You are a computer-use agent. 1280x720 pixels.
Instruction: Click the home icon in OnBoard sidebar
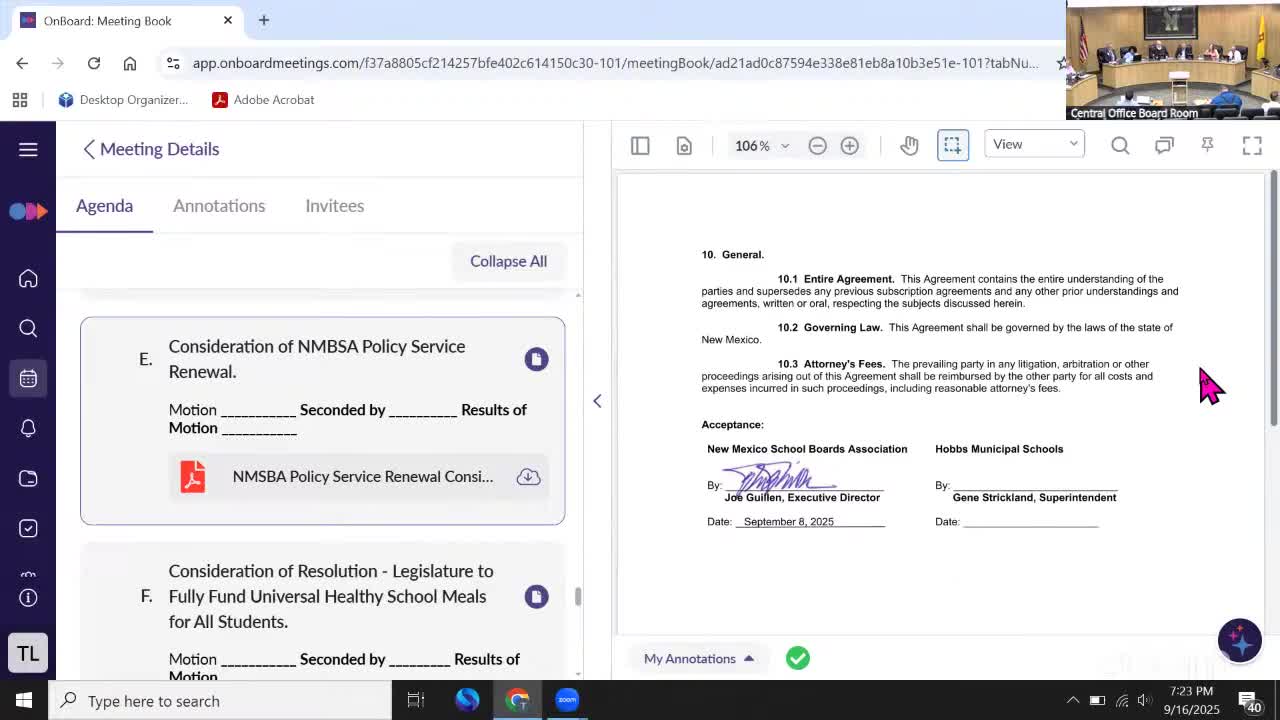click(28, 279)
